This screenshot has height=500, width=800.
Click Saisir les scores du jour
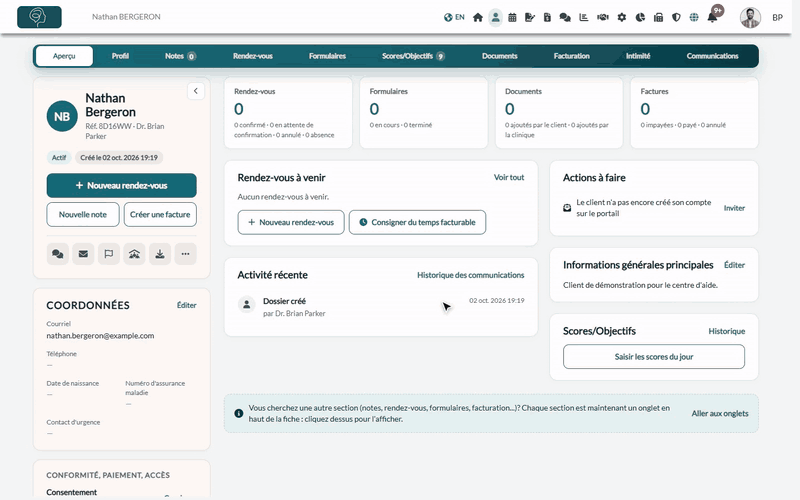click(x=654, y=357)
